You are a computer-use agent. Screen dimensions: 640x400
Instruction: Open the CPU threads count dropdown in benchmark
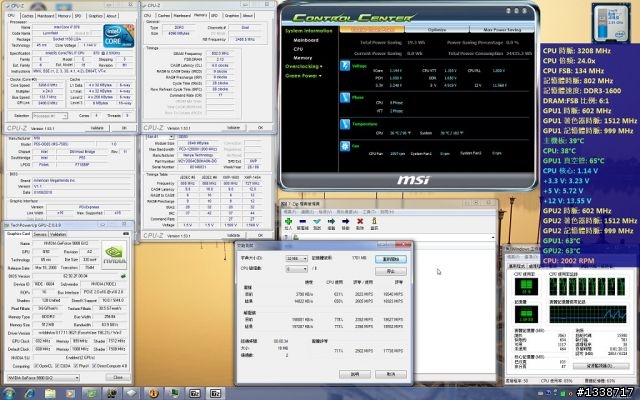tap(296, 269)
